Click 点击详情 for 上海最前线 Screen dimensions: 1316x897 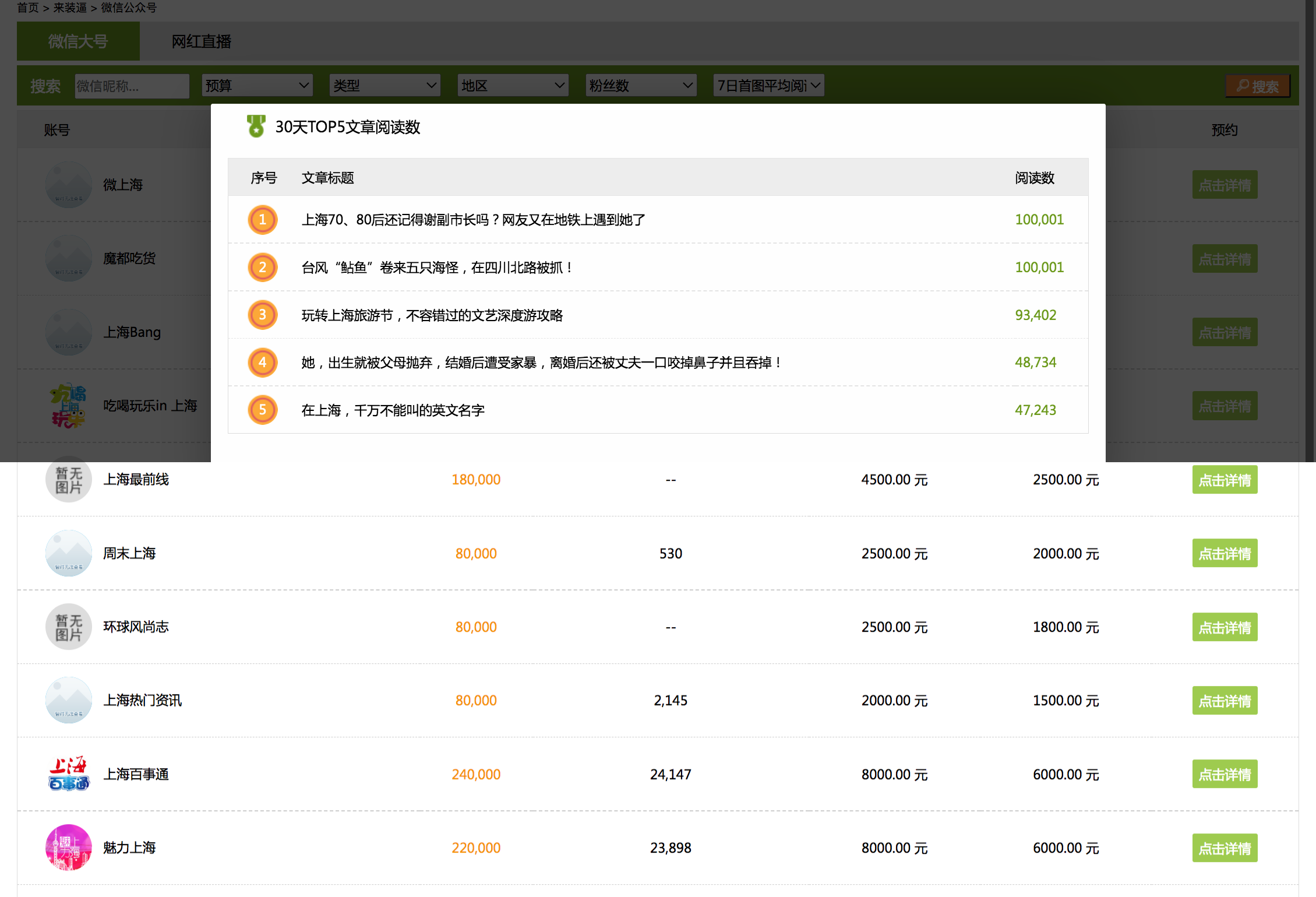point(1225,480)
